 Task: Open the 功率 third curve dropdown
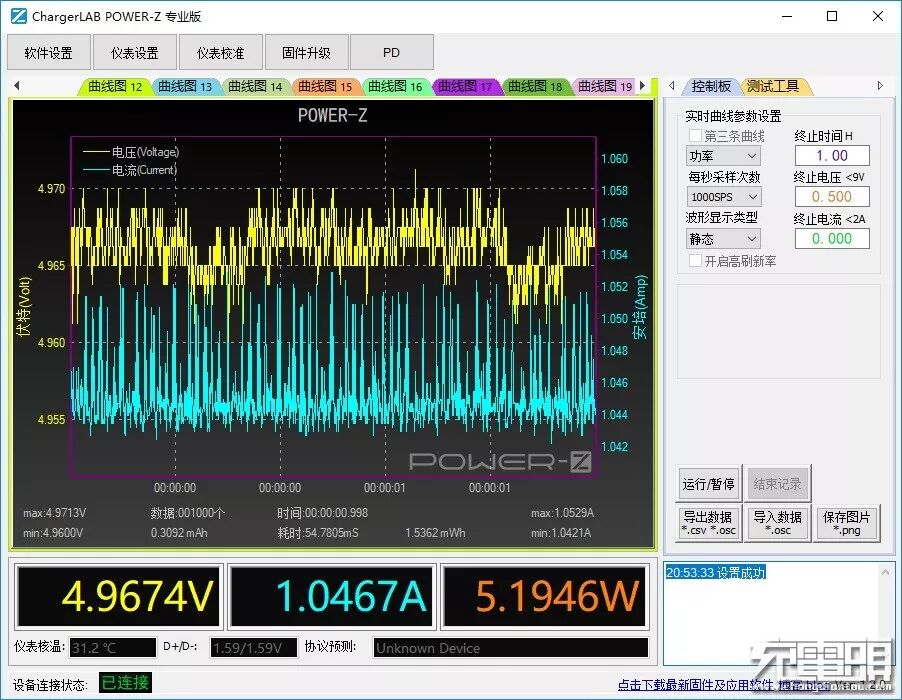pos(723,156)
